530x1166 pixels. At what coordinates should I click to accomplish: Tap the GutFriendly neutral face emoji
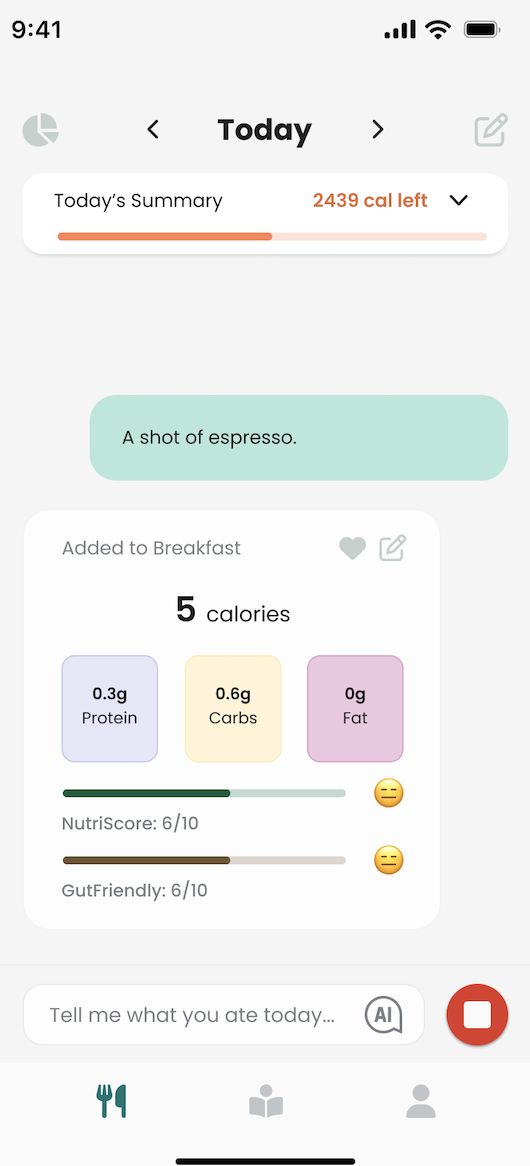click(389, 860)
